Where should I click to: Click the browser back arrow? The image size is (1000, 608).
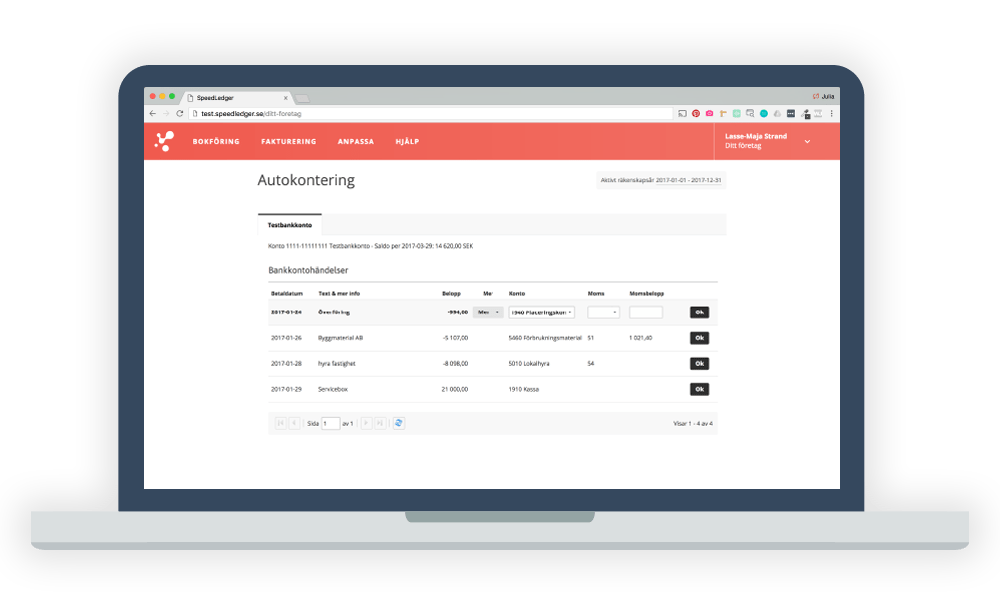(153, 114)
